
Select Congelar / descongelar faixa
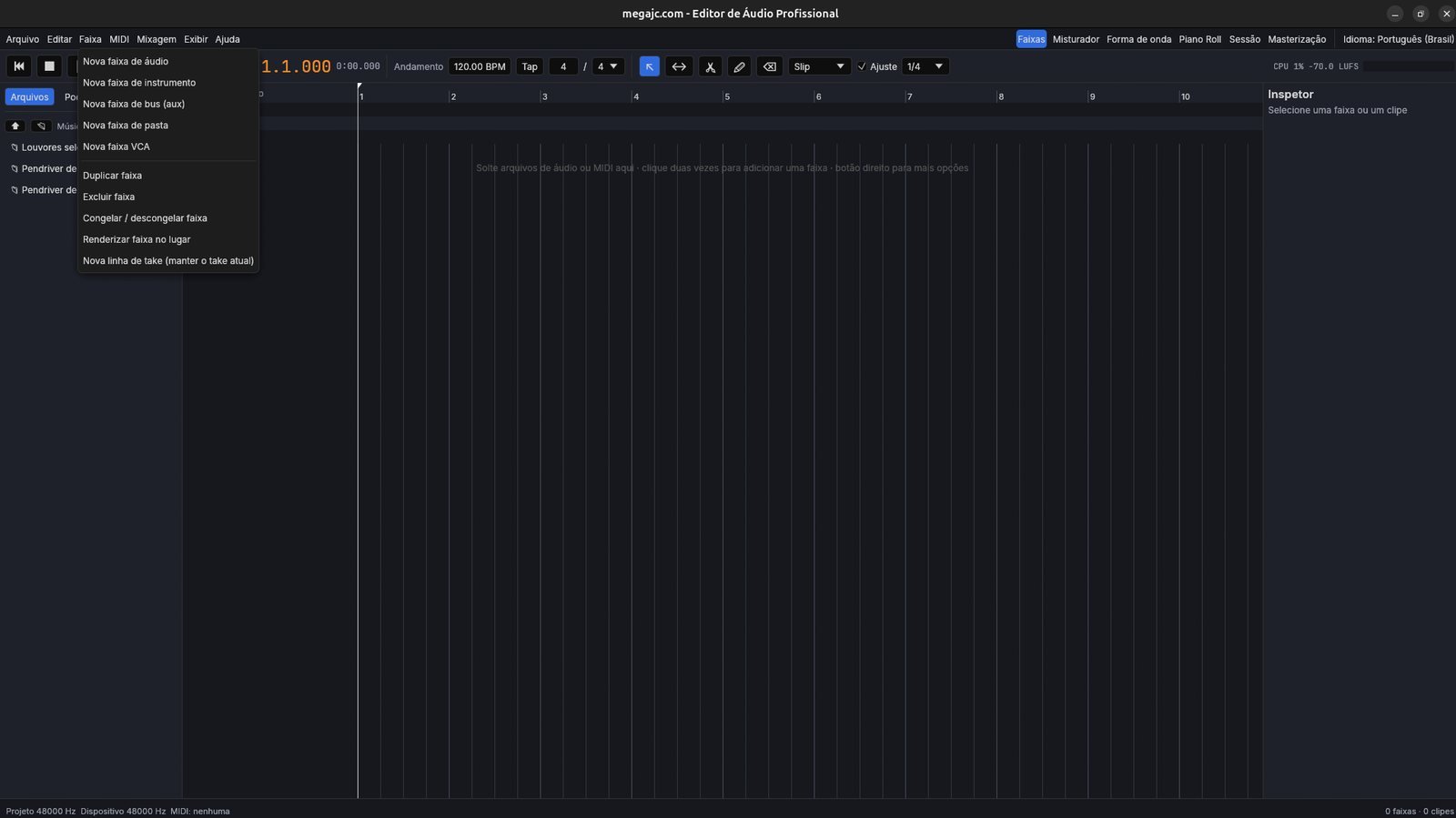pos(168,218)
